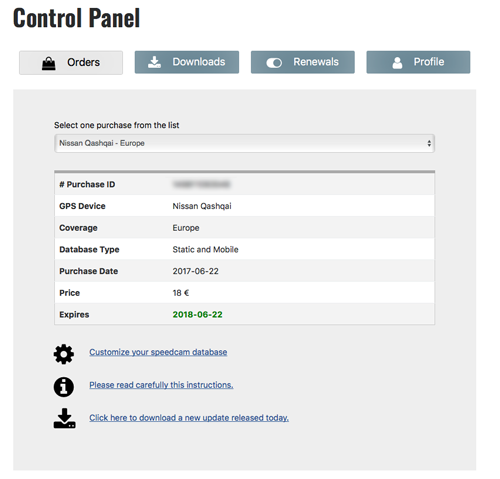500x479 pixels.
Task: Download the new update released today
Action: pyautogui.click(x=189, y=418)
